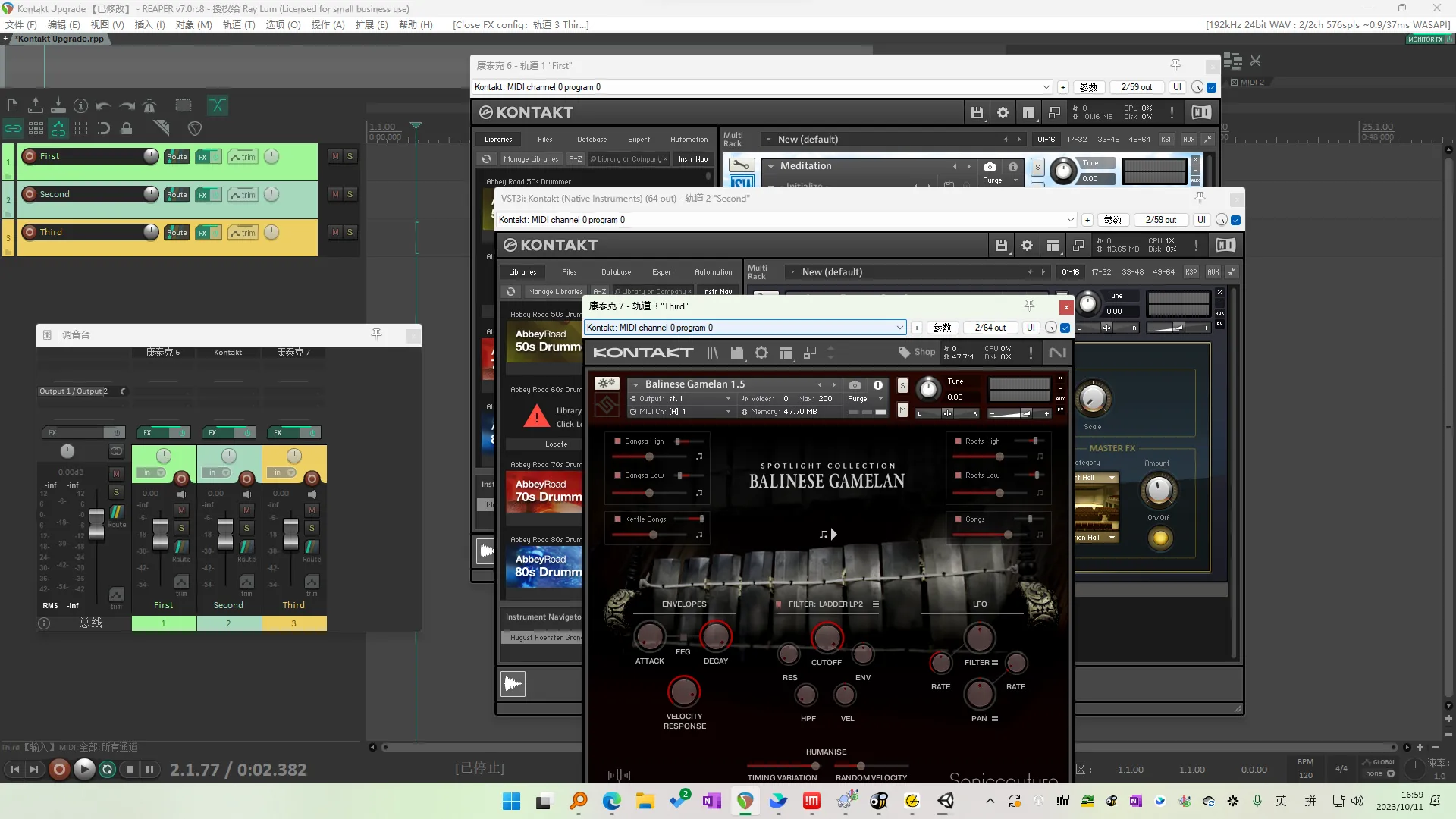The image size is (1456, 819).
Task: Click the Open project upload-arrow icon
Action: click(36, 106)
